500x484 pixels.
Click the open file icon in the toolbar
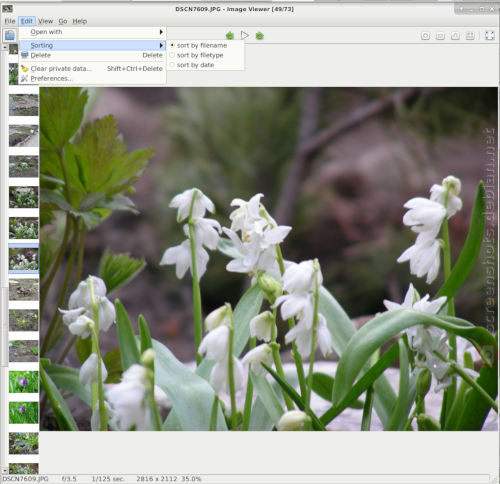pos(10,35)
